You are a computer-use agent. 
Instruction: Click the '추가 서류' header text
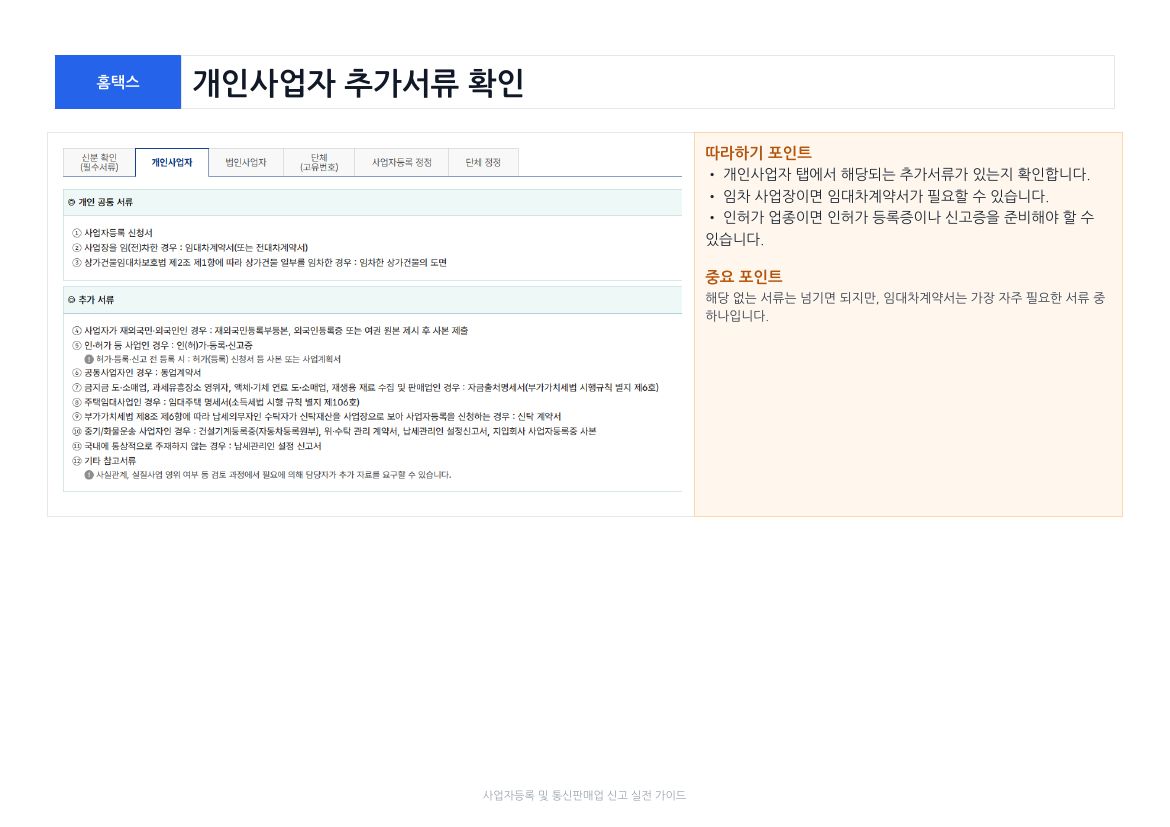pyautogui.click(x=96, y=300)
